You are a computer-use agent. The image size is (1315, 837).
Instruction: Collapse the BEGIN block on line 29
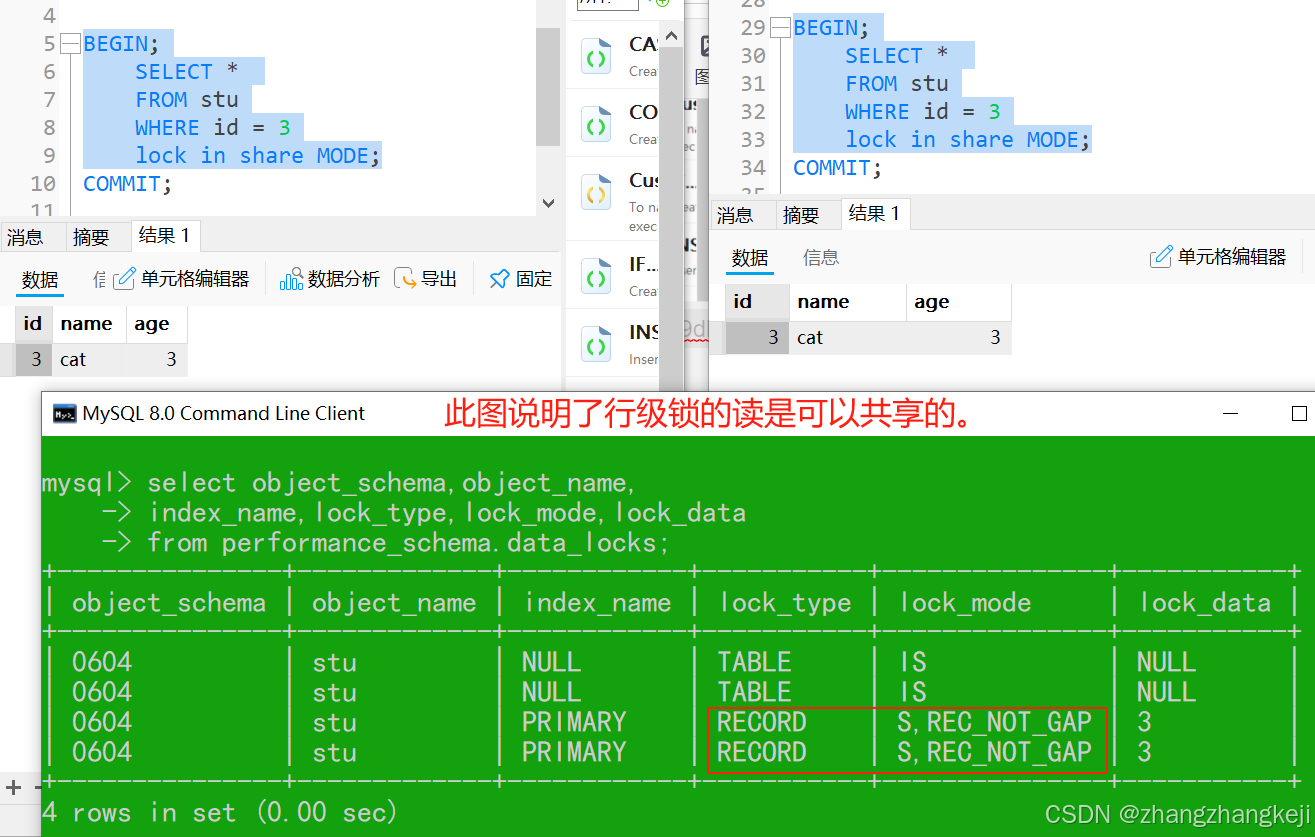pyautogui.click(x=781, y=28)
